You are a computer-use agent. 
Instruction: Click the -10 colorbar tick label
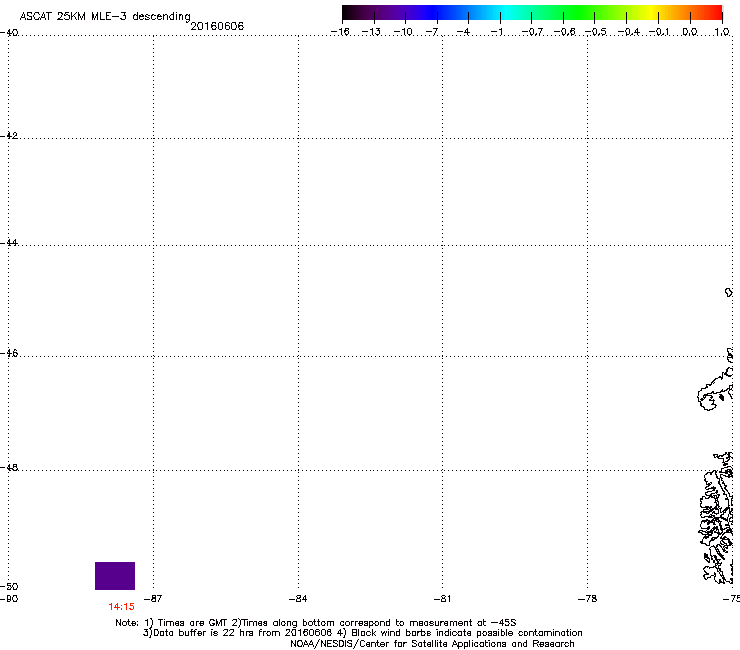click(403, 32)
